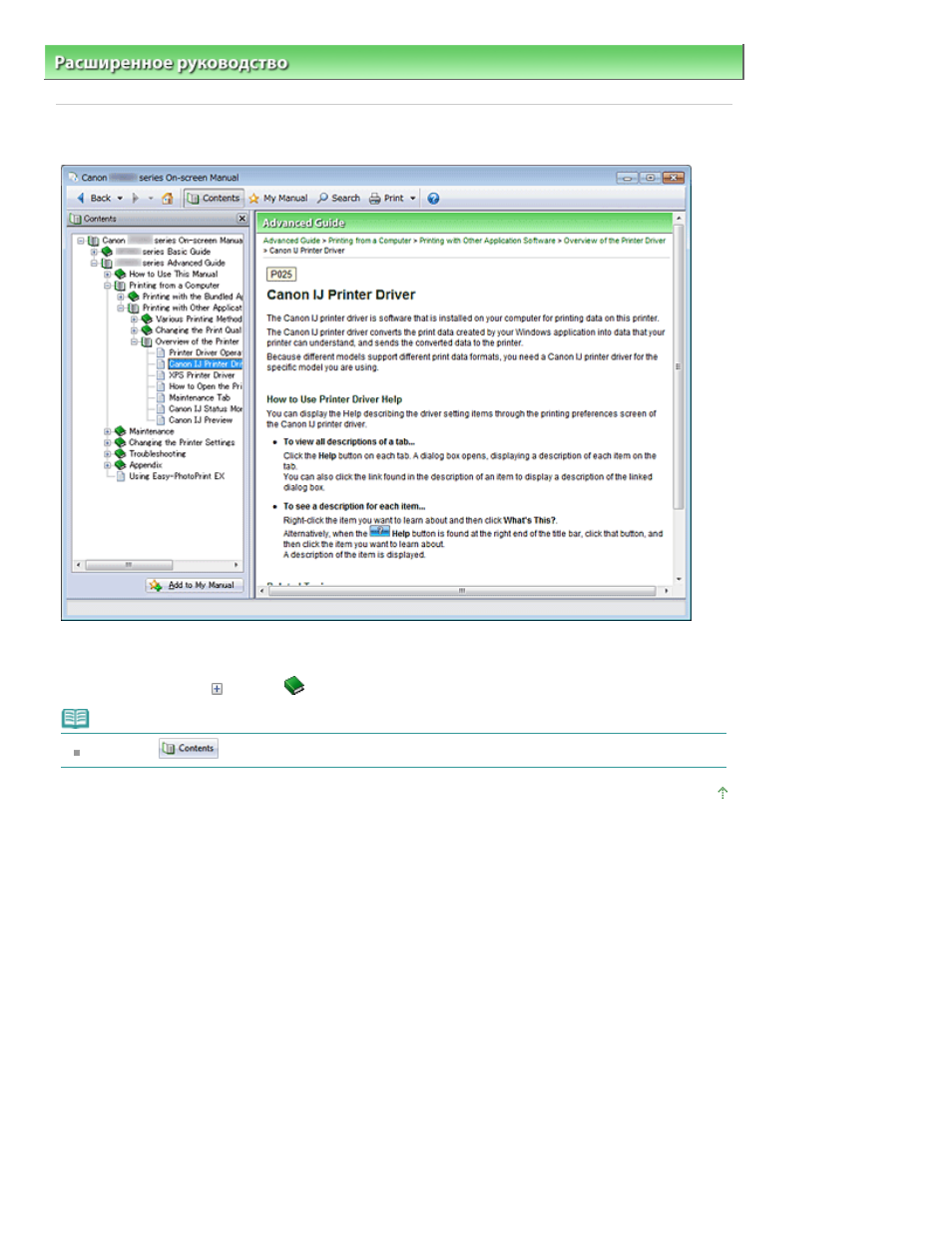
Task: Click the book icon beside series Basic Guide
Action: [107, 252]
